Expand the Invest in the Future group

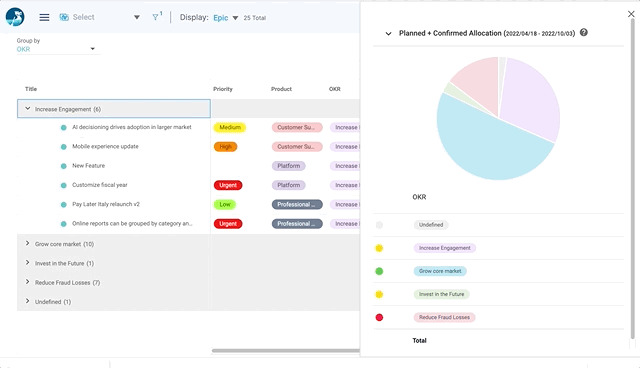click(27, 263)
